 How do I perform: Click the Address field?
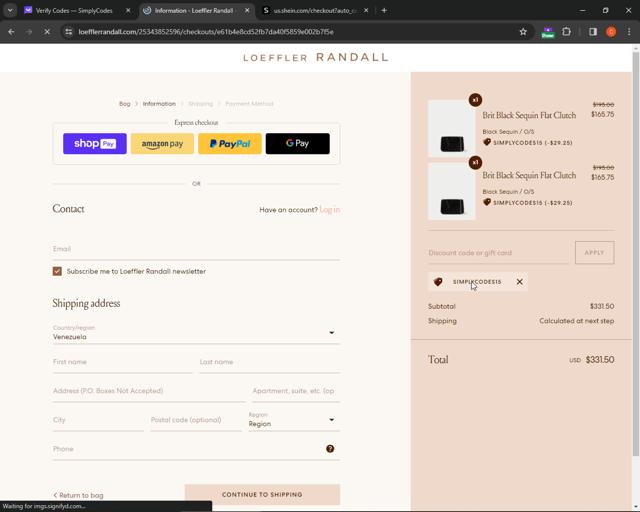[149, 391]
